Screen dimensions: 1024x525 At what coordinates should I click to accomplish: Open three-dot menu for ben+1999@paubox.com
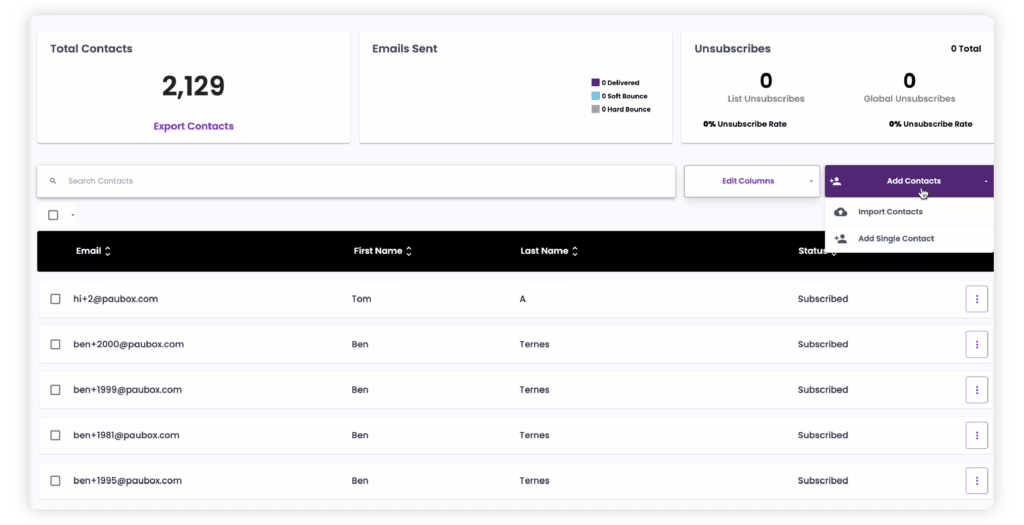[x=976, y=390]
